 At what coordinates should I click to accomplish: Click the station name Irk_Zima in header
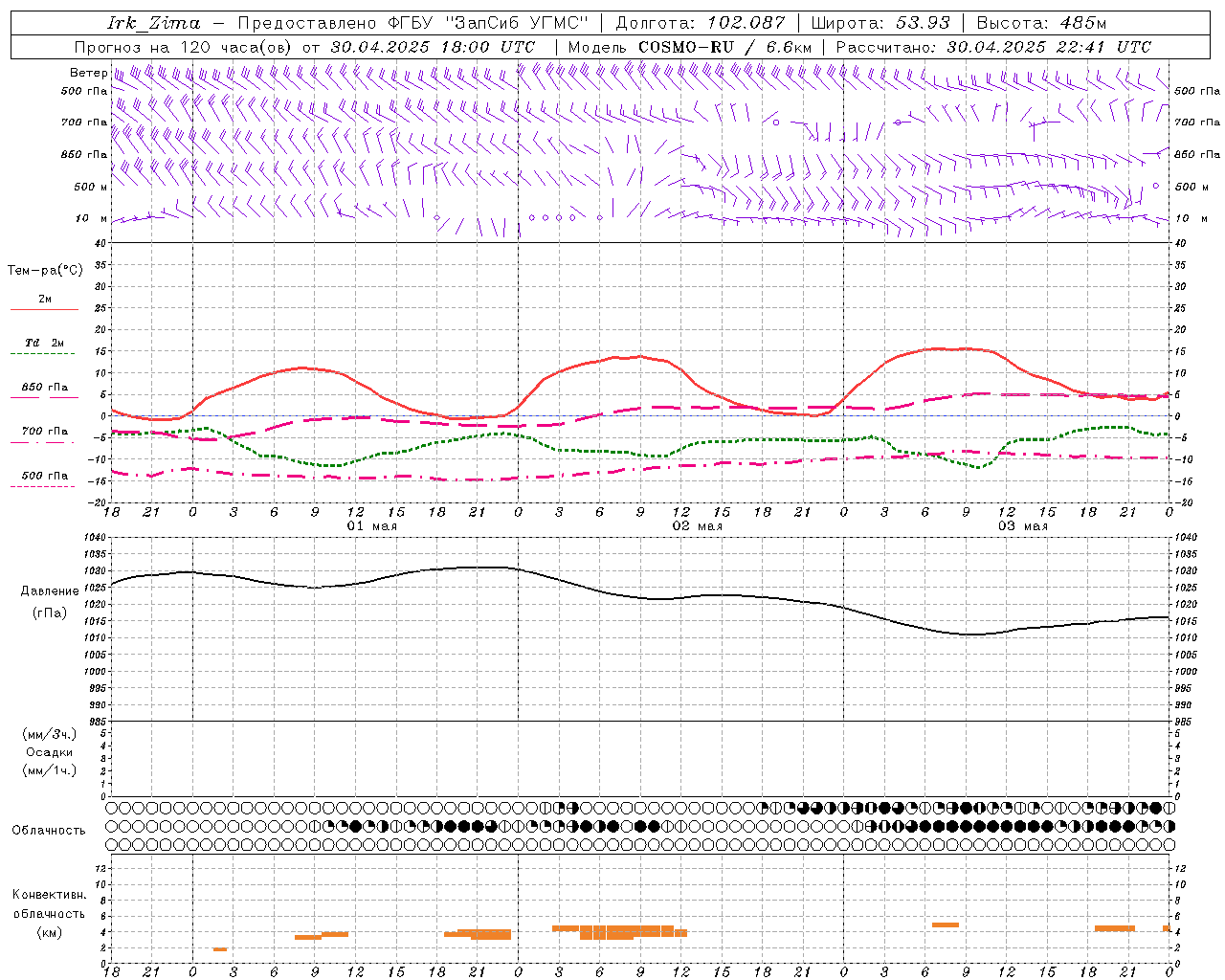tap(154, 23)
